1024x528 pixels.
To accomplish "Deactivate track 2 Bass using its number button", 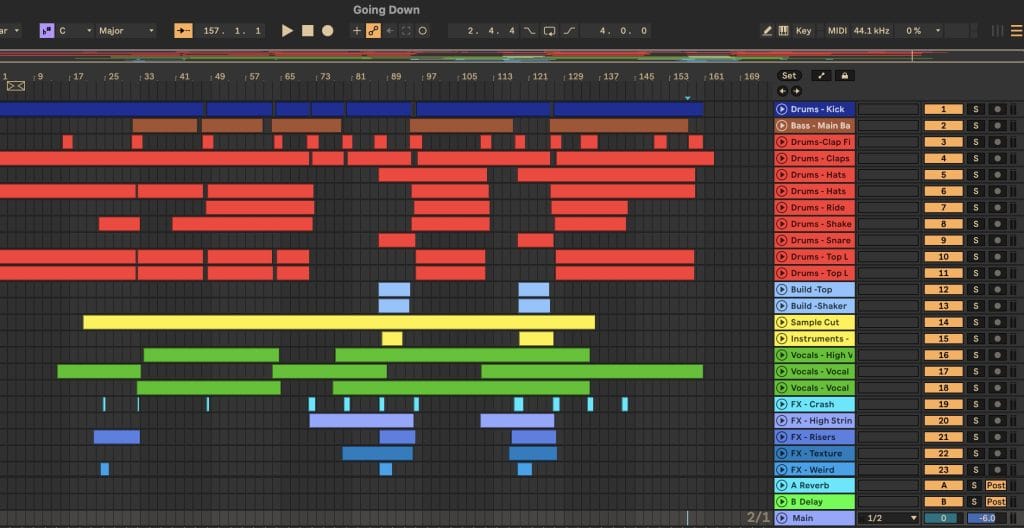I will point(943,126).
